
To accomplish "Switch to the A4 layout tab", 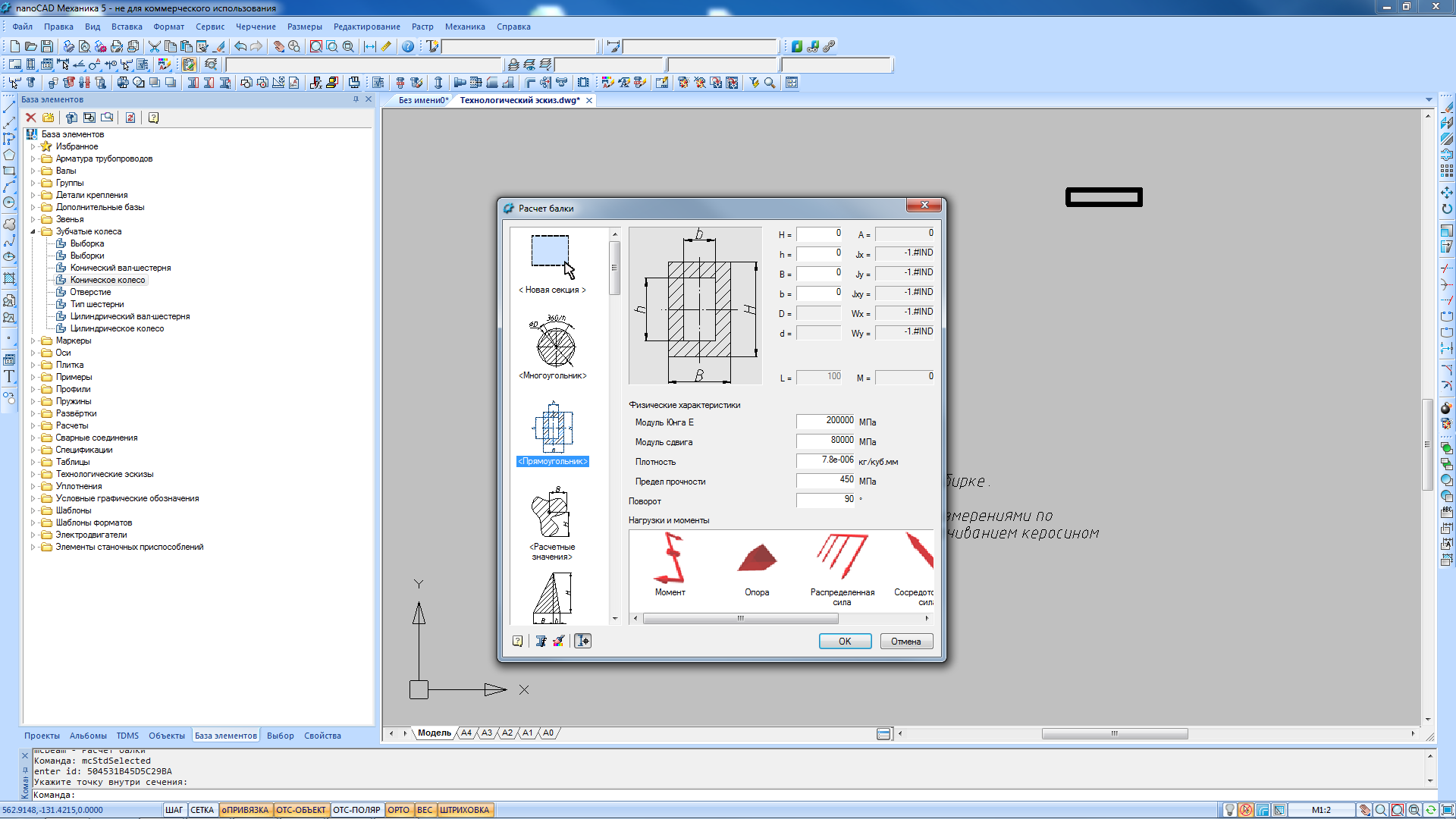I will (466, 733).
